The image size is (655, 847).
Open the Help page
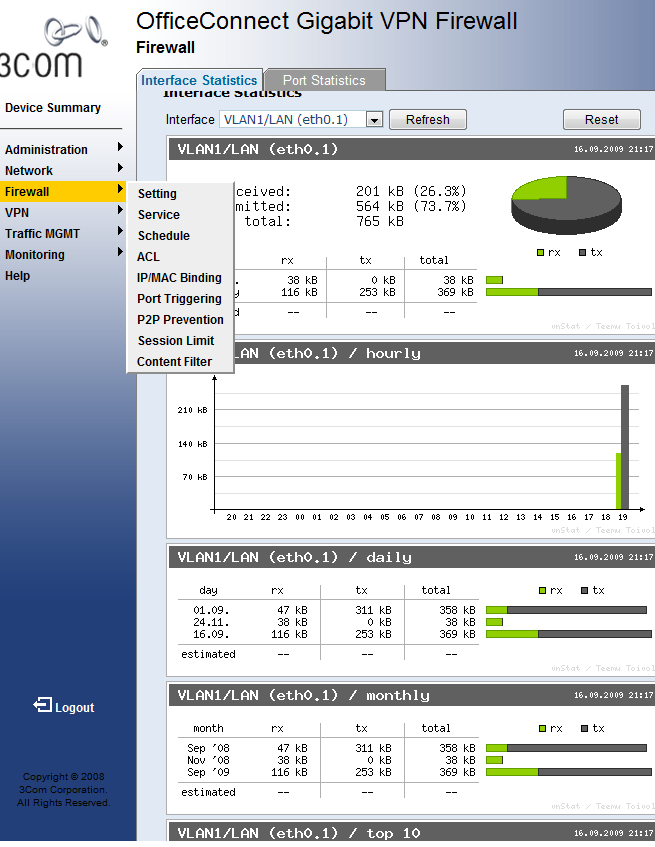coord(17,276)
